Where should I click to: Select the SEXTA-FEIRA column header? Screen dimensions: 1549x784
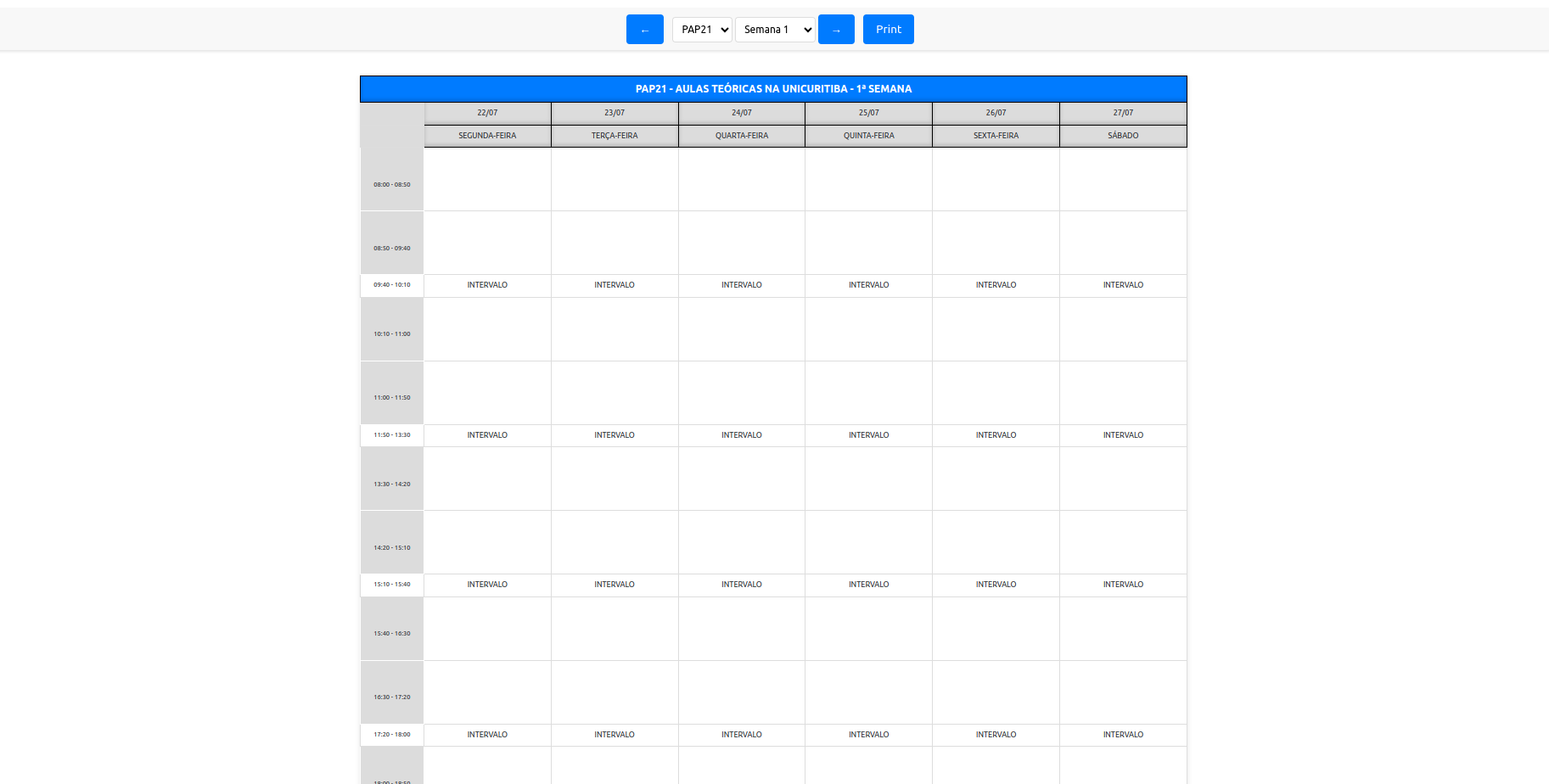(x=996, y=136)
